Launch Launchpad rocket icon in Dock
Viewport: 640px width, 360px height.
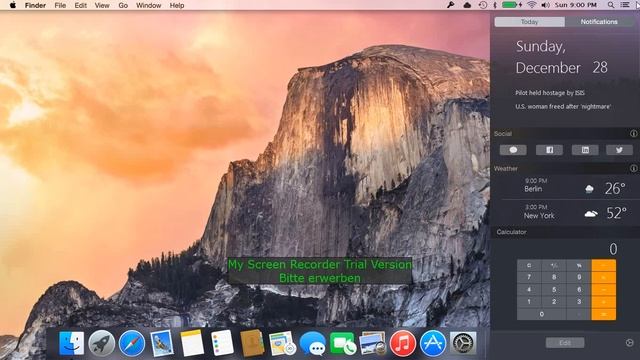[102, 343]
